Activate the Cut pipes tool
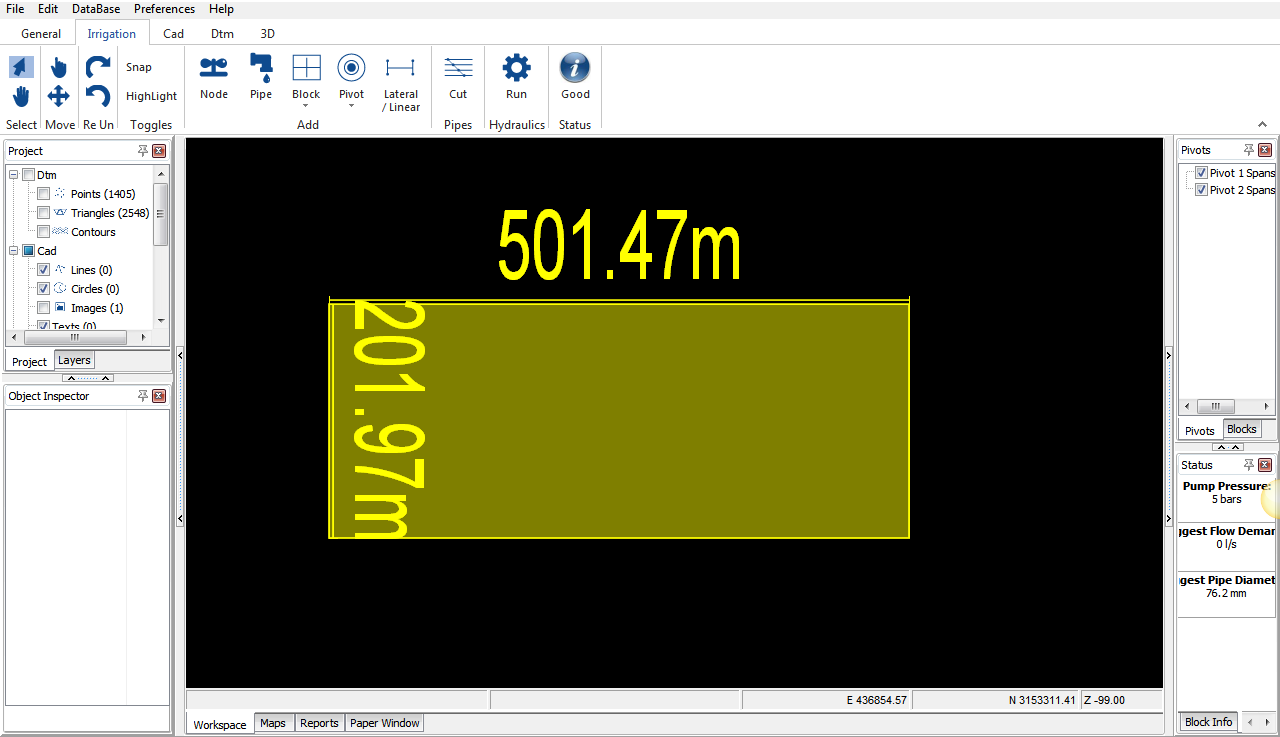 click(x=458, y=68)
